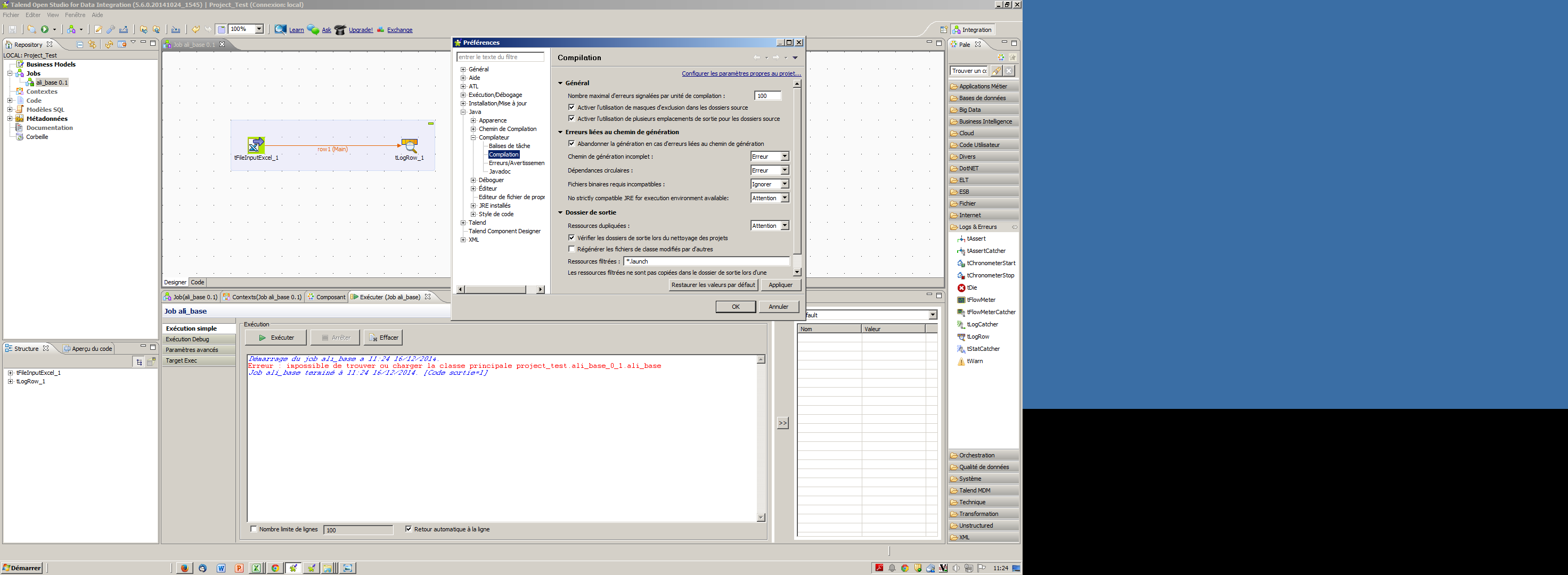Click the Appliquer button
Screen dimensions: 1568x575
[780, 285]
